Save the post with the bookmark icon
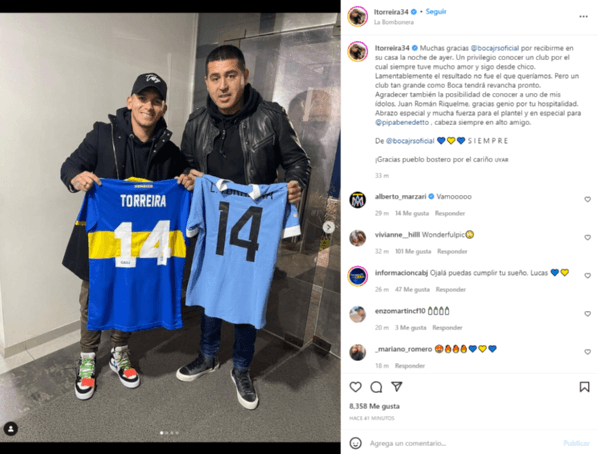598x454 pixels. click(584, 387)
